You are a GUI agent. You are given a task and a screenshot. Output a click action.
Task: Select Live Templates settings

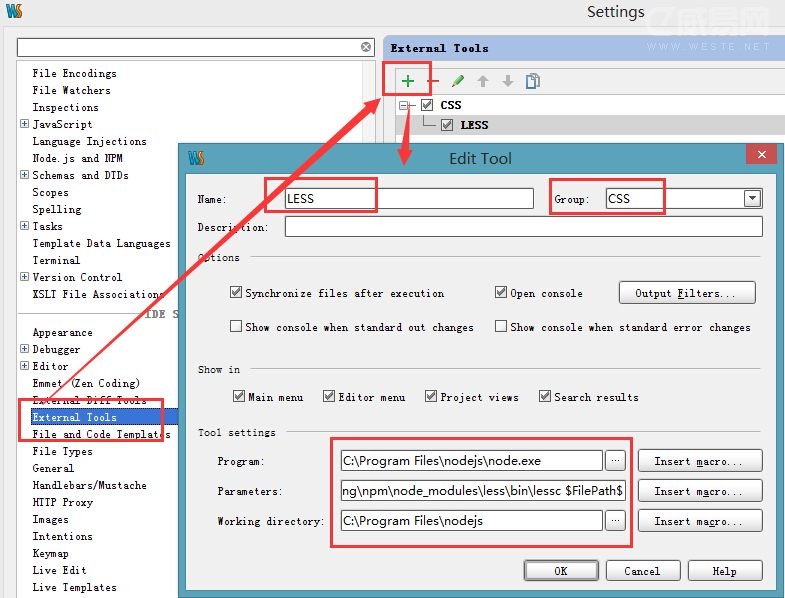click(x=75, y=587)
